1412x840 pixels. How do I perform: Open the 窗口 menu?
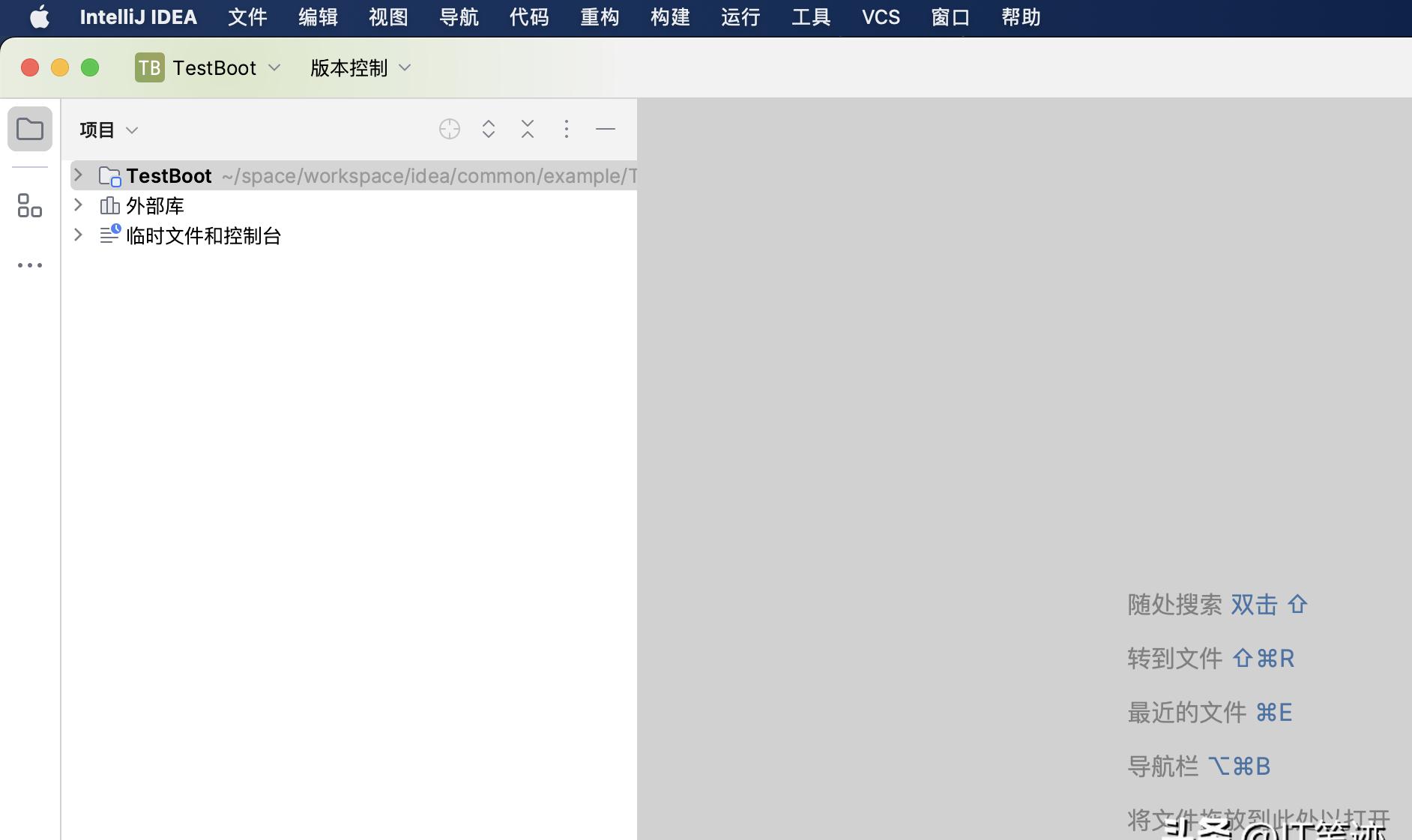tap(950, 17)
